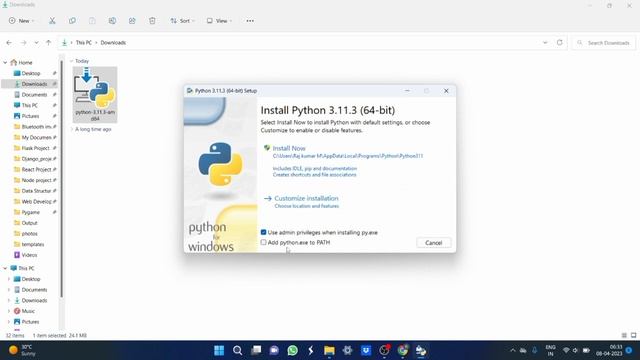Choose Customize installation option

[x=306, y=198]
